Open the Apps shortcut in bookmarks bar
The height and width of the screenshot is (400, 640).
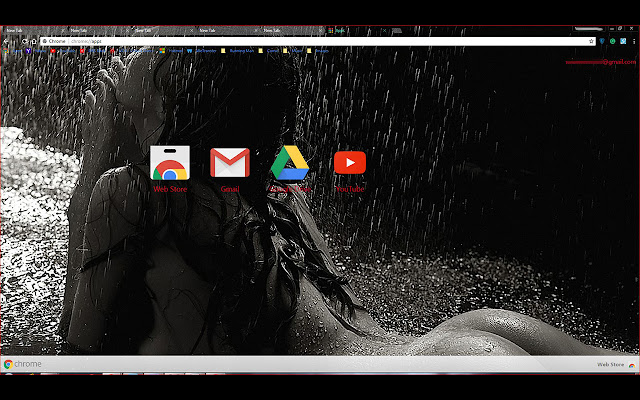coord(12,51)
